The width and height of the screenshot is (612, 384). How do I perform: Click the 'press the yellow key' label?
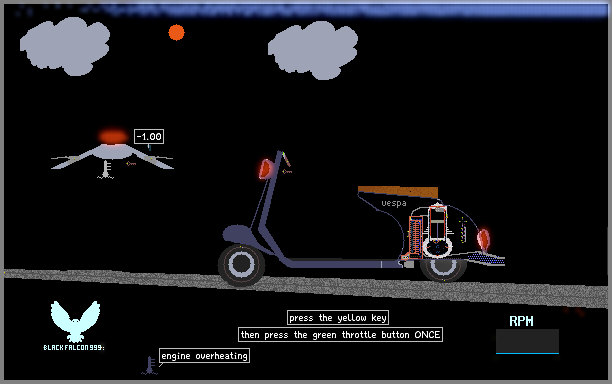pyautogui.click(x=338, y=318)
